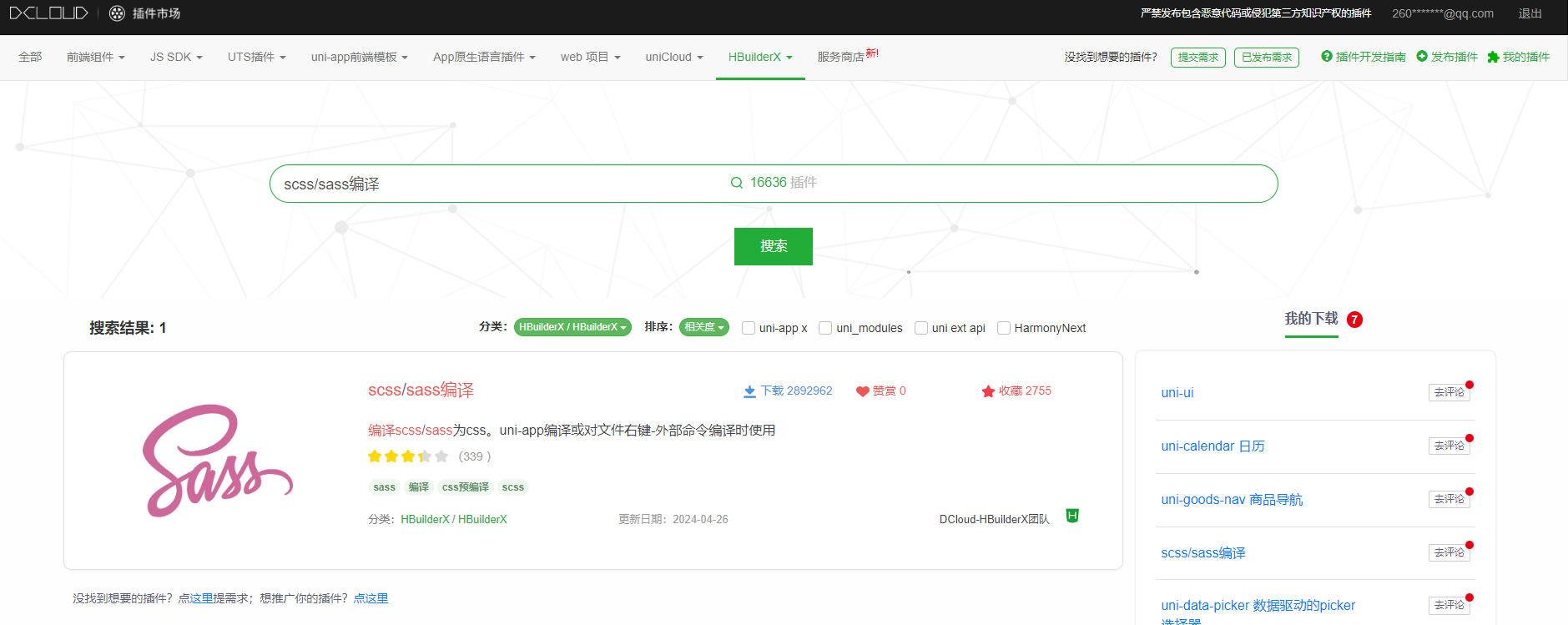Click the heart icon for sponsoring
Image resolution: width=1568 pixels, height=625 pixels.
pos(862,391)
